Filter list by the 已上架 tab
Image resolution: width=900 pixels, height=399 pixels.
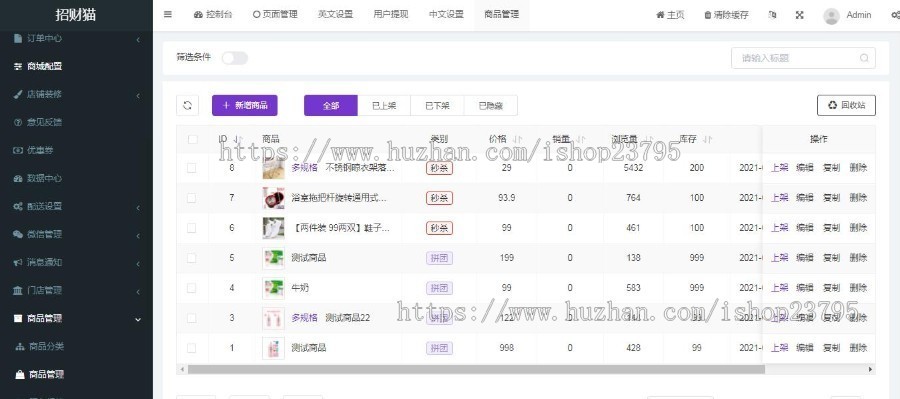point(384,106)
